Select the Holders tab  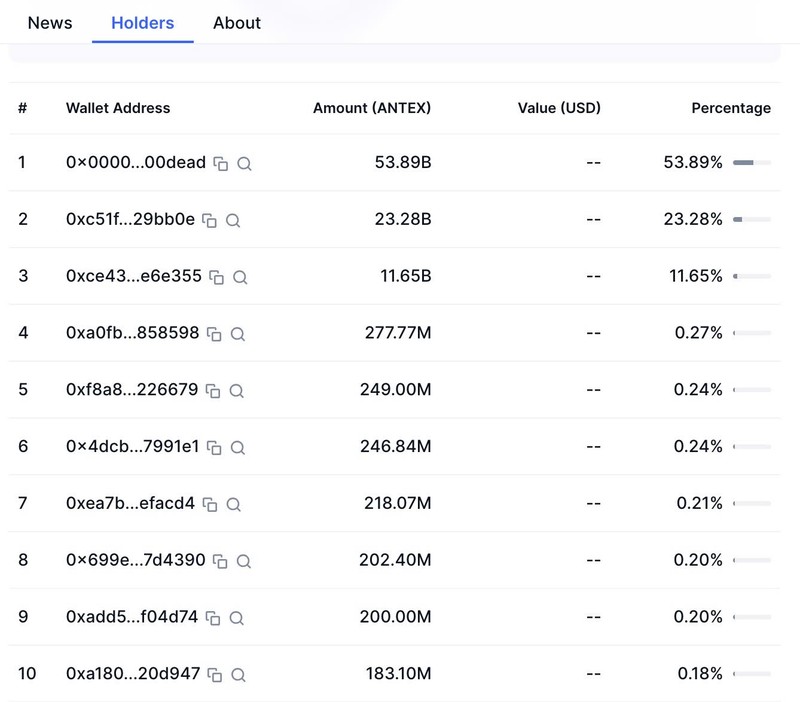[x=142, y=23]
